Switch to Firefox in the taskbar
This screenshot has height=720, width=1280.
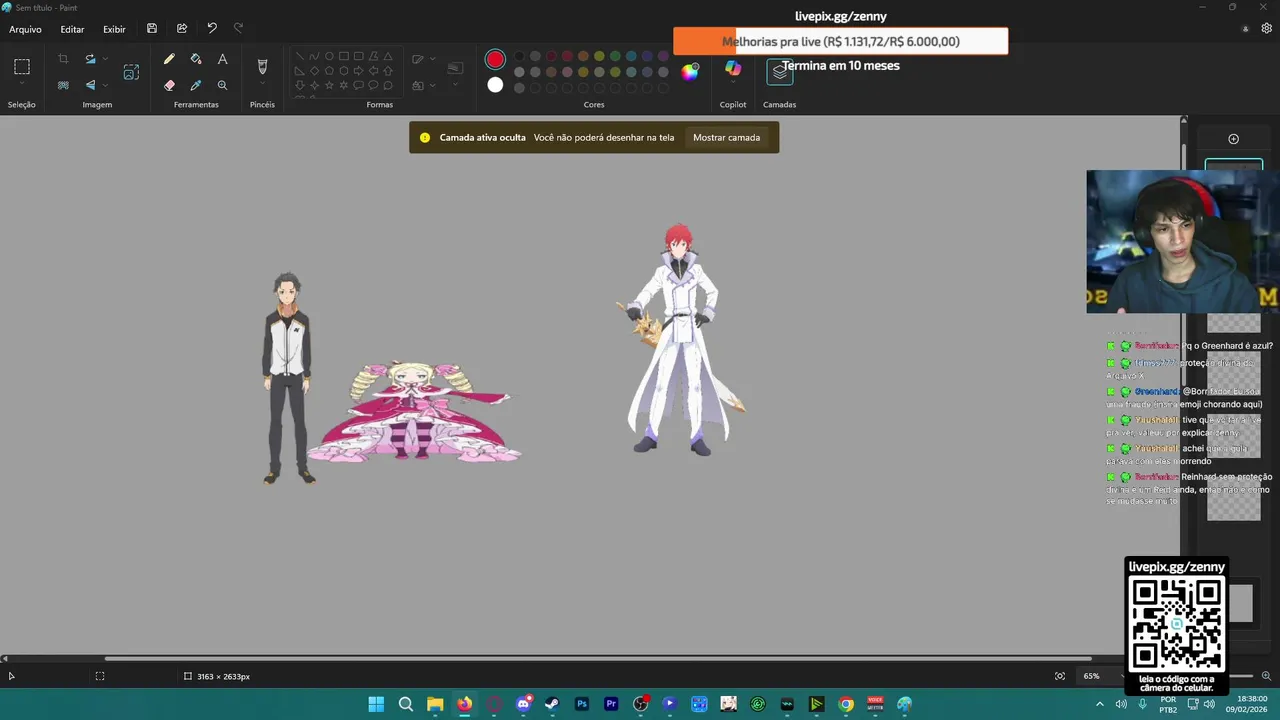465,704
